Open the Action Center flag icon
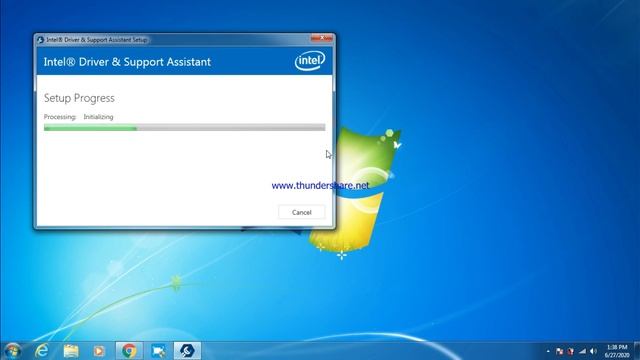640x360 pixels. [560, 351]
